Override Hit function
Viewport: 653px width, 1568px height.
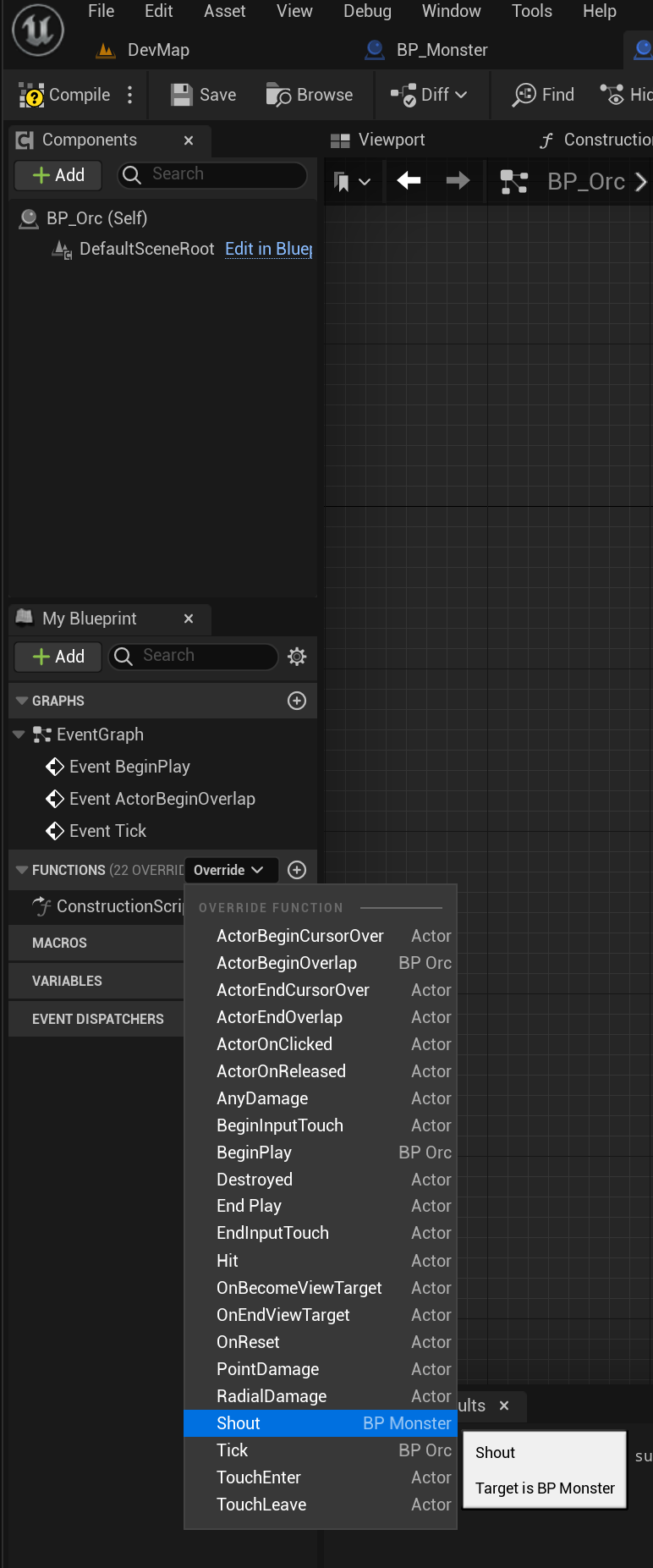tap(321, 1261)
